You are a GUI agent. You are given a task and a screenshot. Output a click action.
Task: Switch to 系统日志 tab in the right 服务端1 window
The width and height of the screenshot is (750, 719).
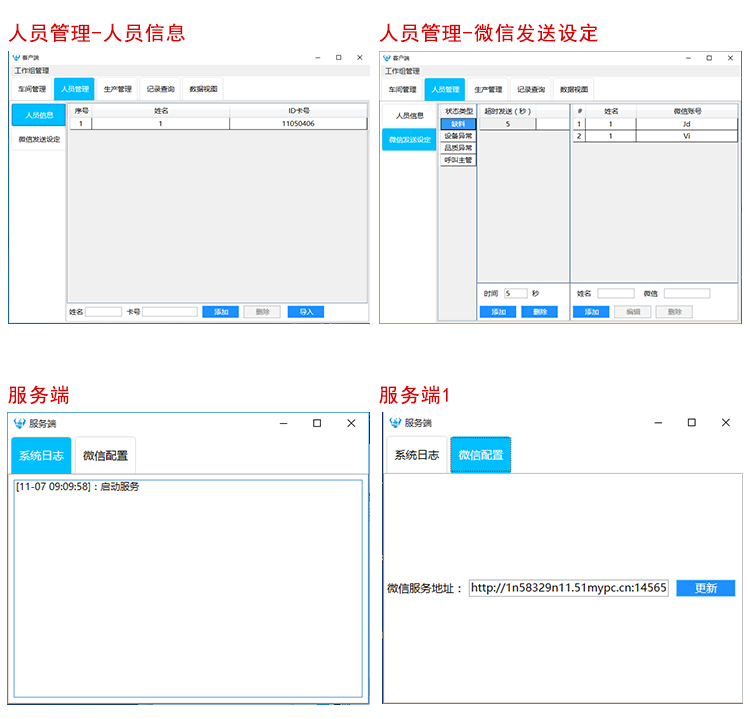pyautogui.click(x=416, y=456)
